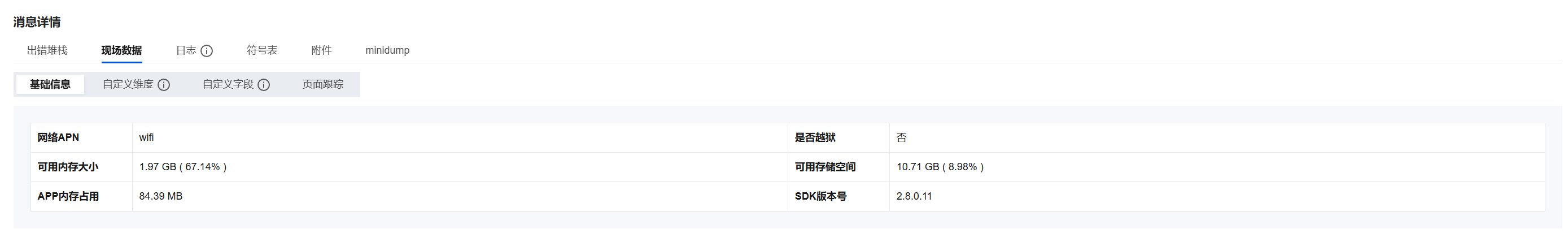Click the 是否越狱 value 否
This screenshot has width=1568, height=246.
(x=902, y=137)
